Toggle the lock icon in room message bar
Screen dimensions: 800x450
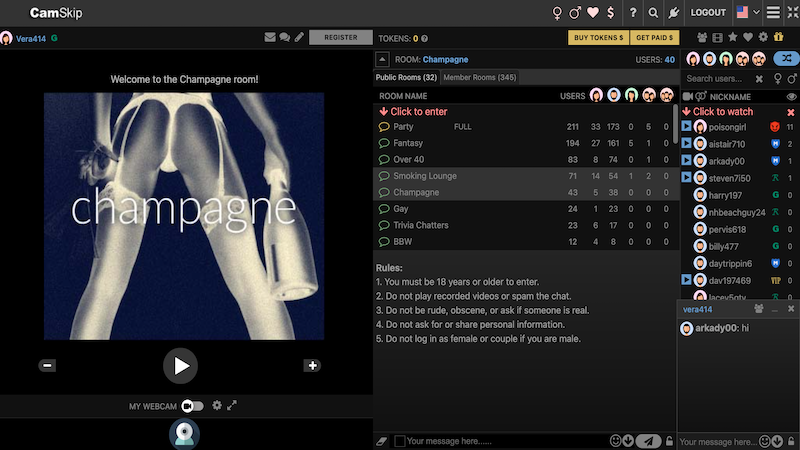tap(669, 441)
